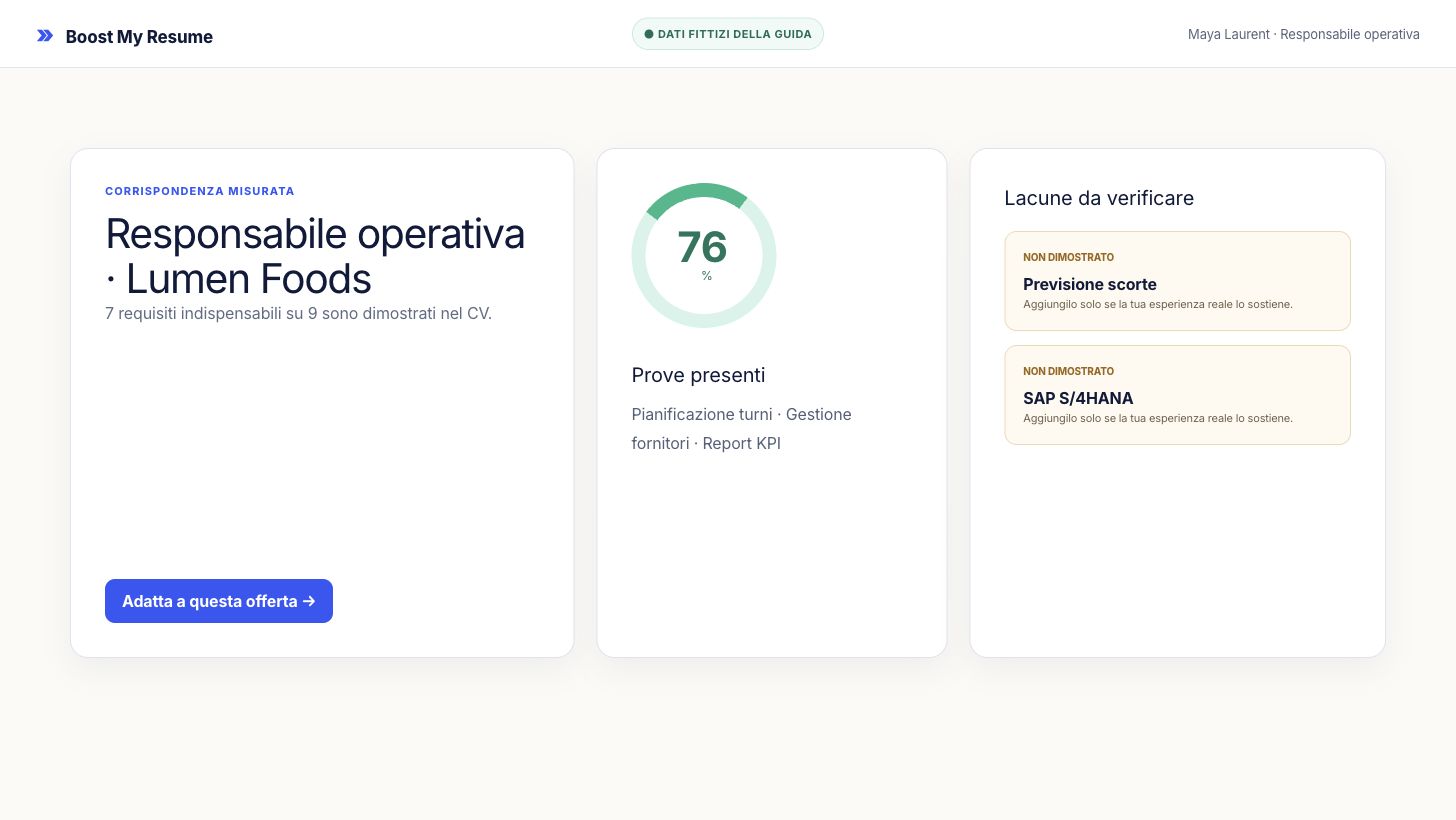Click the Non dimostrato label above Previsione scorte
1456x820 pixels.
coord(1068,257)
